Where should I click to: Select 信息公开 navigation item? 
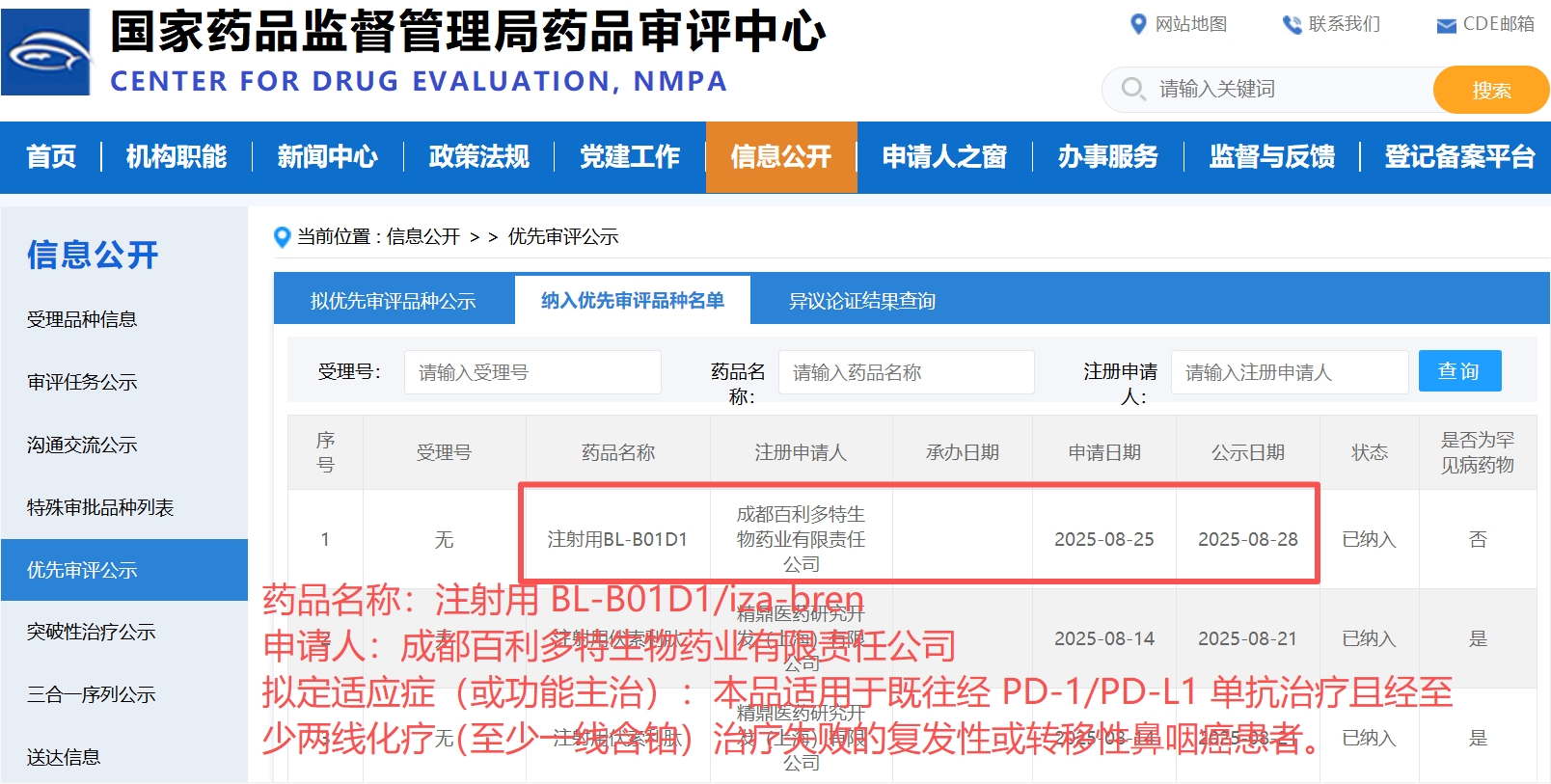click(781, 156)
